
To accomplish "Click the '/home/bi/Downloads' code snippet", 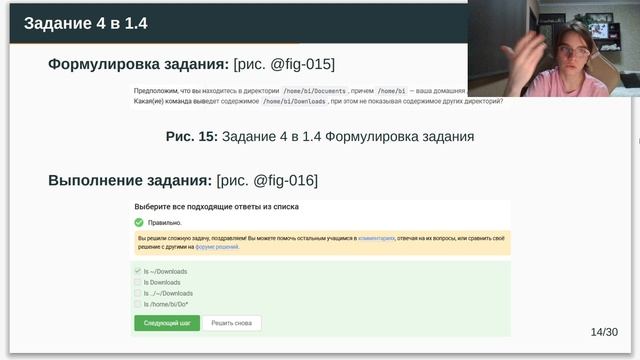I will (x=294, y=101).
